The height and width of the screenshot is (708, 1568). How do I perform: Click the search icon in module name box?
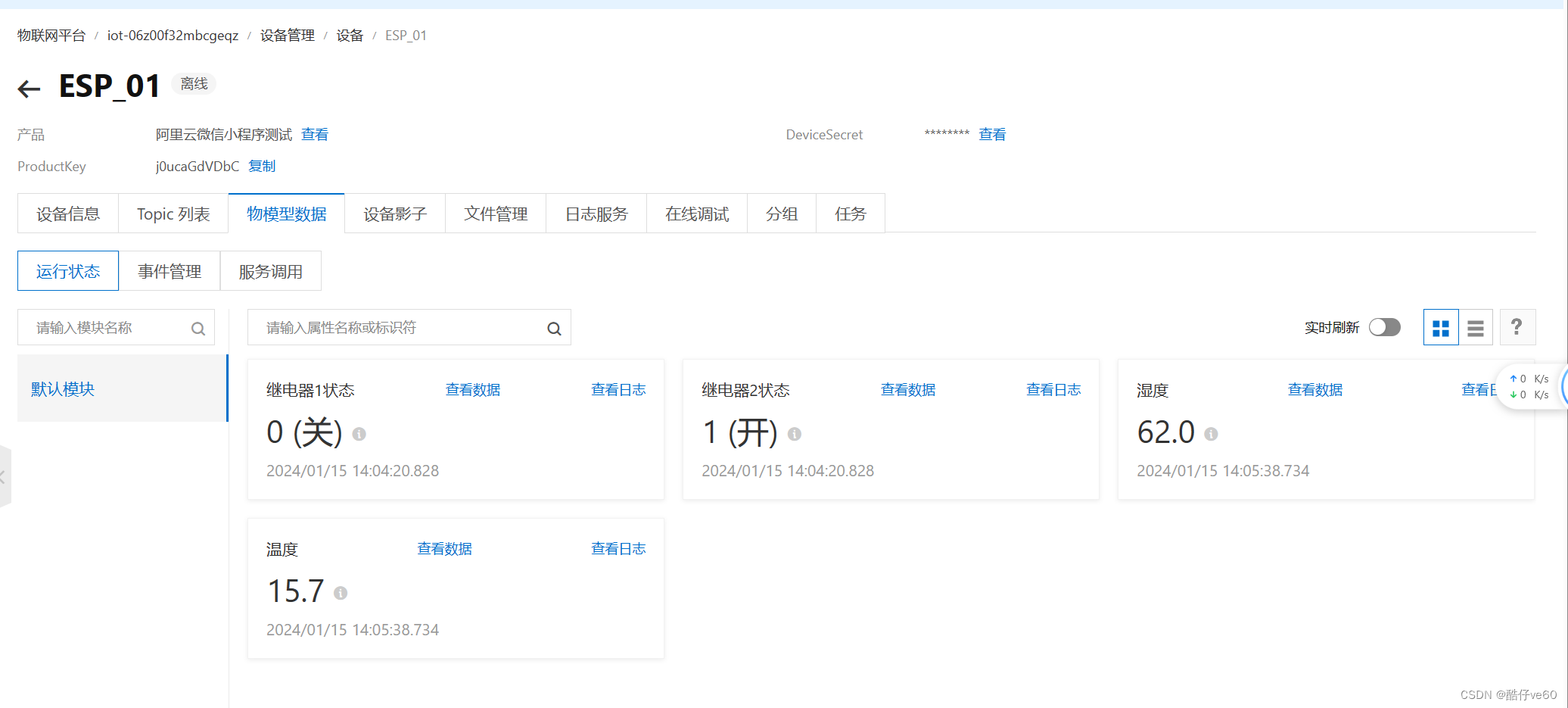coord(198,328)
